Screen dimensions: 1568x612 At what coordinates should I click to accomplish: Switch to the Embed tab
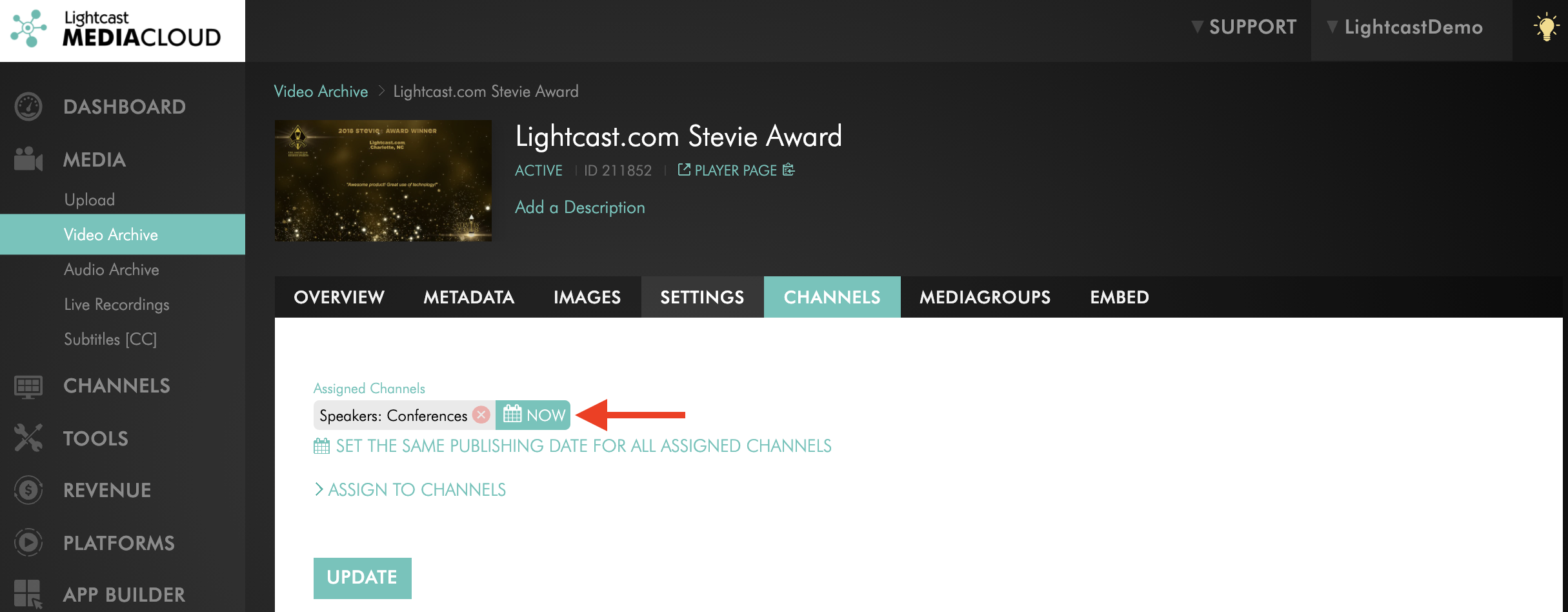(1119, 297)
